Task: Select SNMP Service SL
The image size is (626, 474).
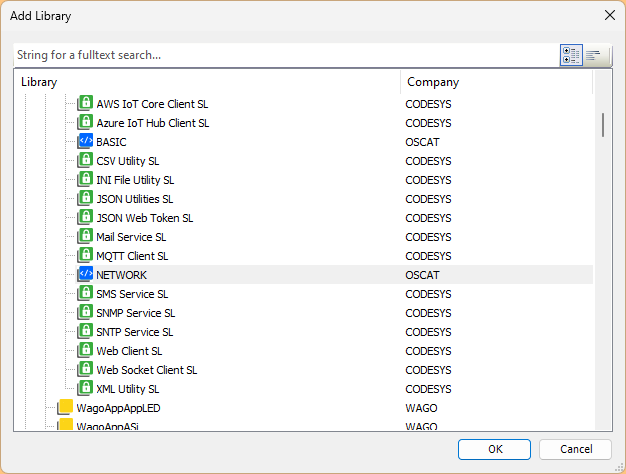Action: tap(136, 313)
